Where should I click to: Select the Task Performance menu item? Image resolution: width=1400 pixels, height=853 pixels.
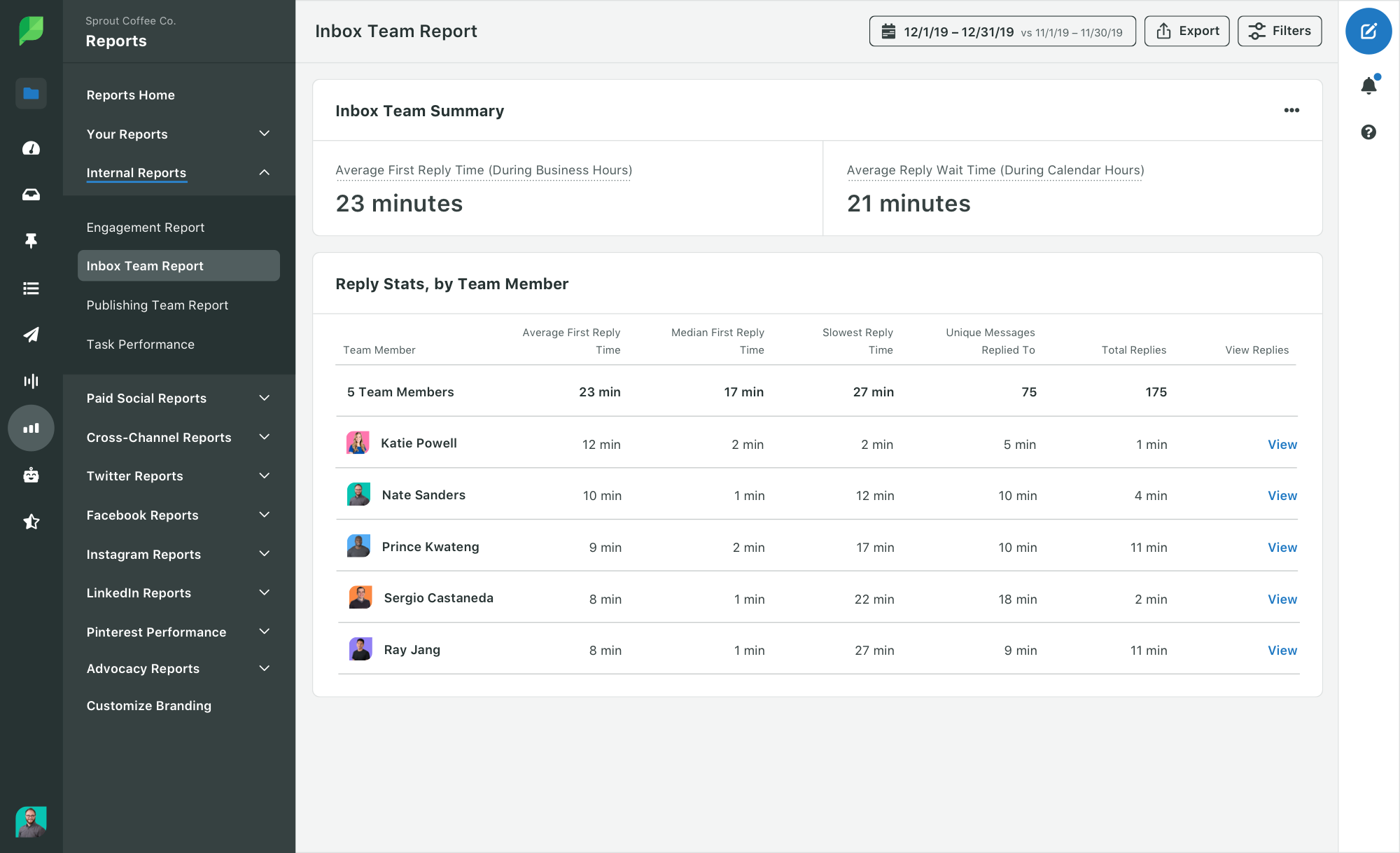(140, 344)
